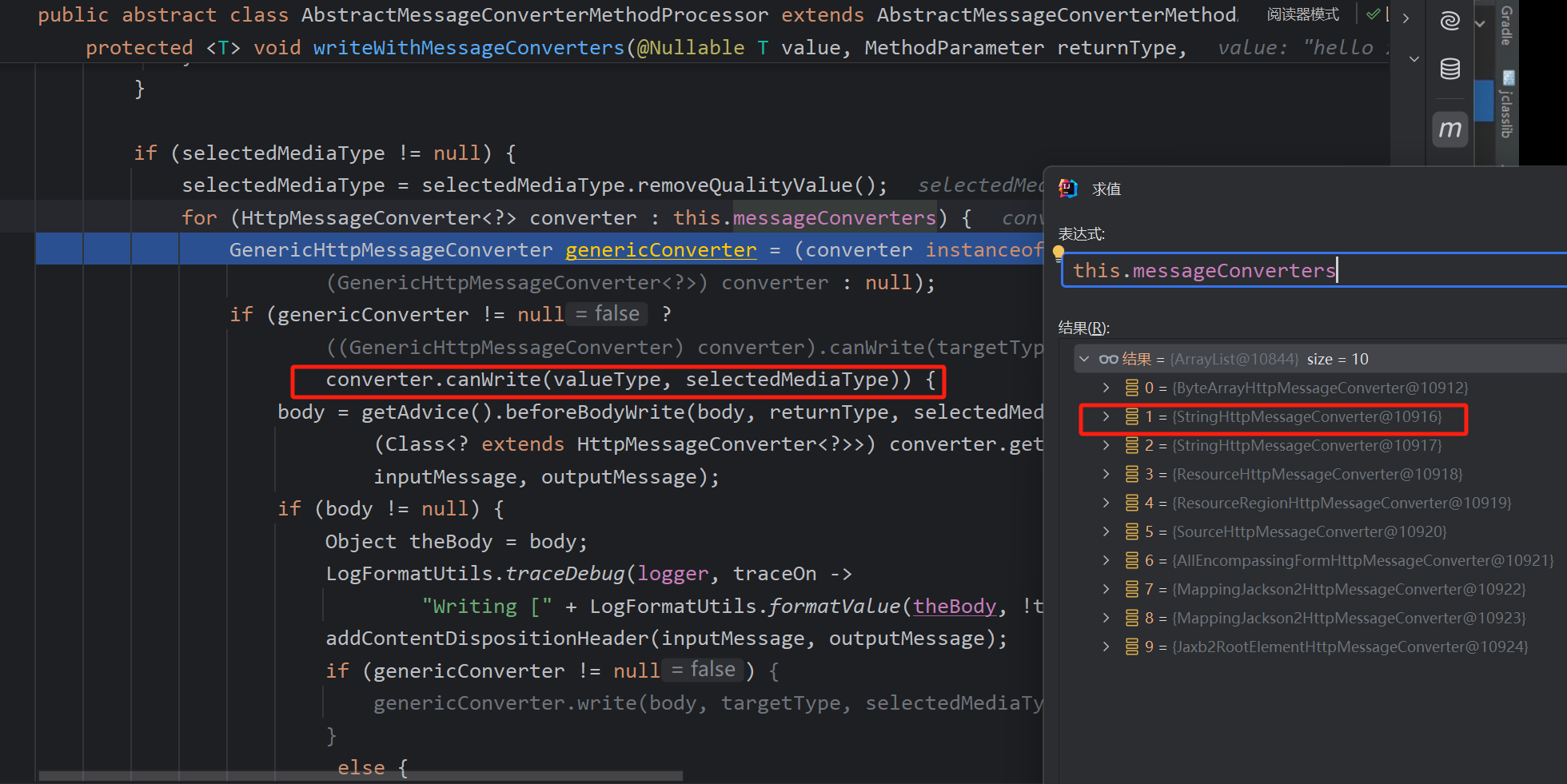Screen dimensions: 1567x784
Task: Expand element 8 MappingJackson2HttpMessageConverter@10923
Action: point(1106,618)
